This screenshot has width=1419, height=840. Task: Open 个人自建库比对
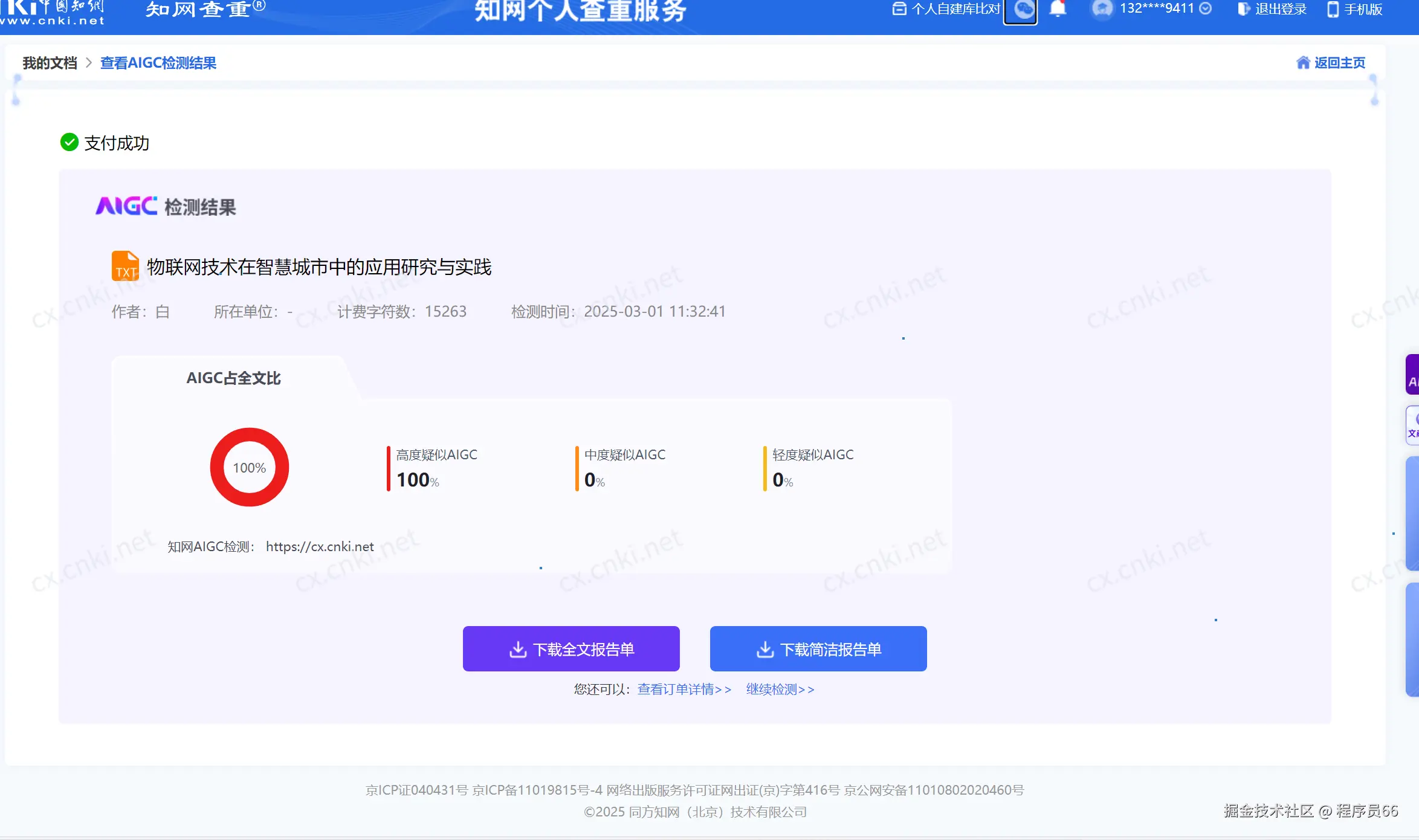[x=947, y=9]
